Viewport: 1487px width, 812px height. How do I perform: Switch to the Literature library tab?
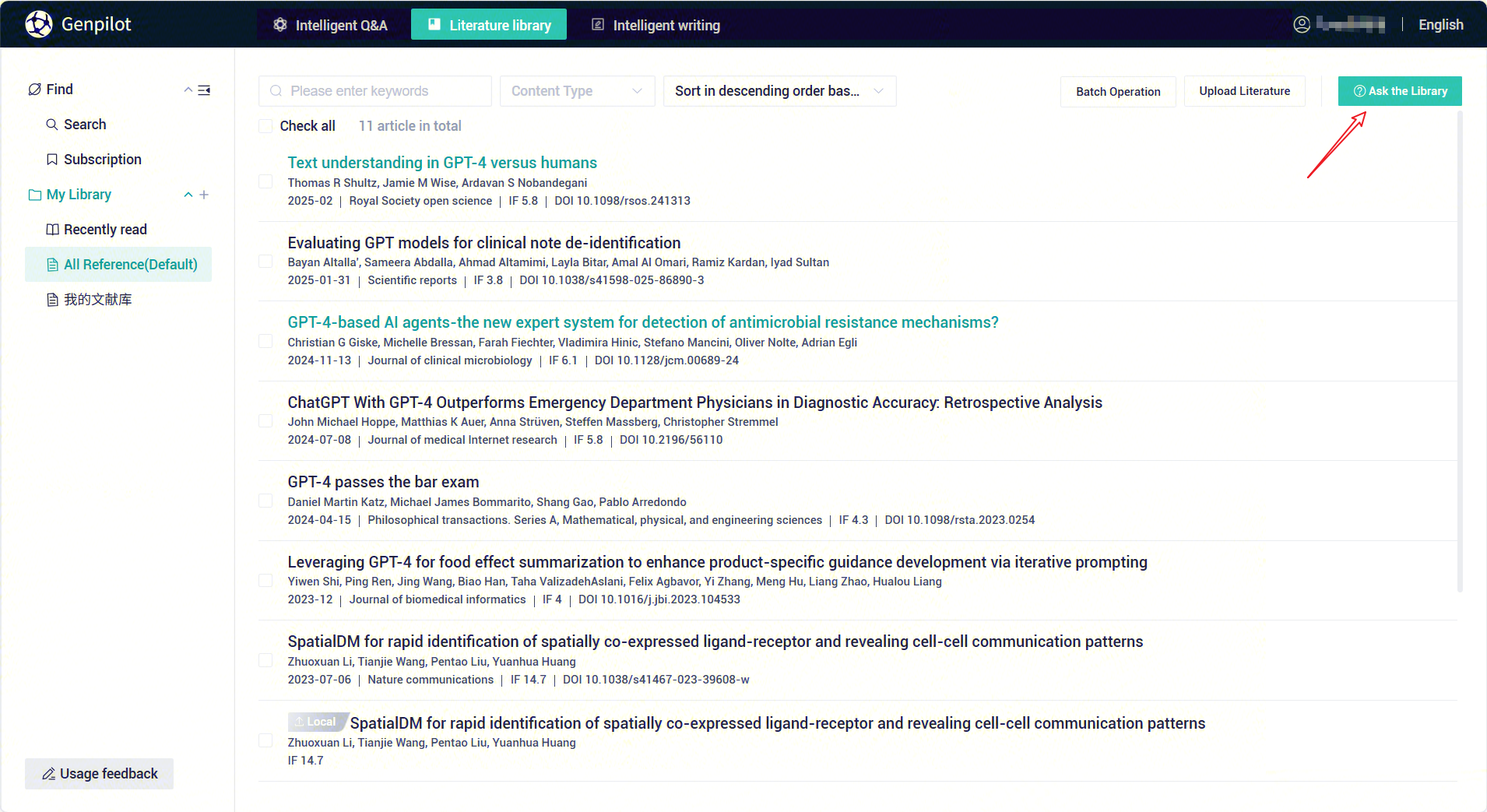489,25
